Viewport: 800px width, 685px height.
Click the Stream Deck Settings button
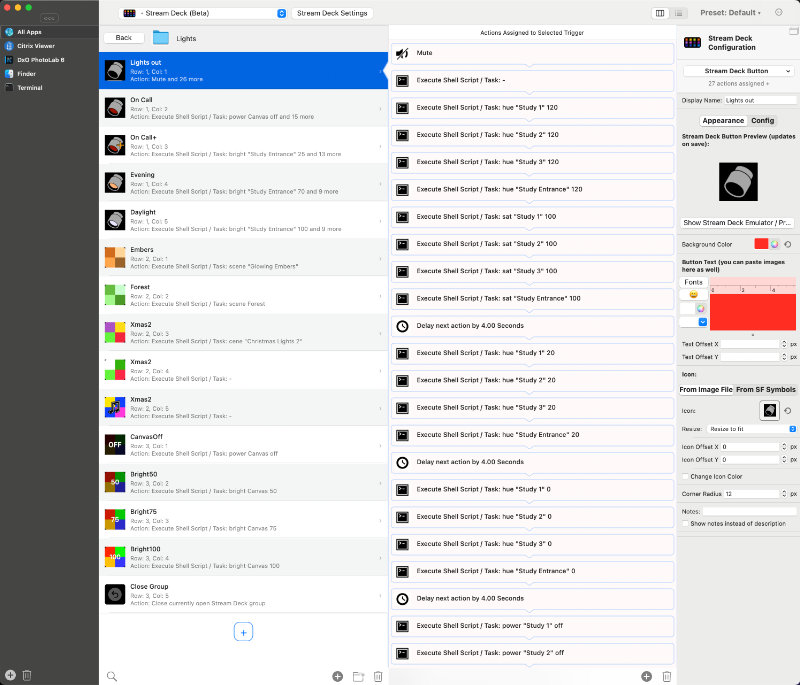tap(332, 13)
